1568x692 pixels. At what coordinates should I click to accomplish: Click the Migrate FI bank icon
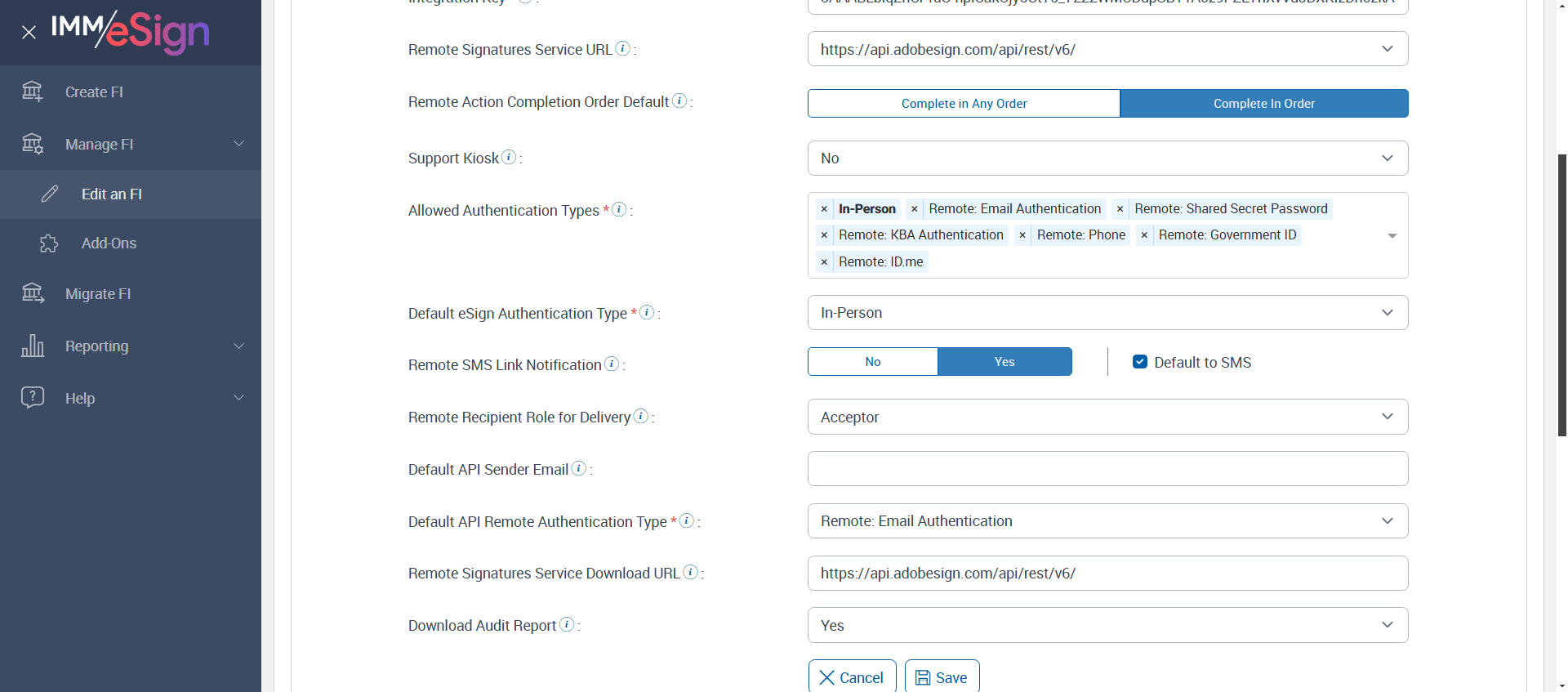click(33, 293)
